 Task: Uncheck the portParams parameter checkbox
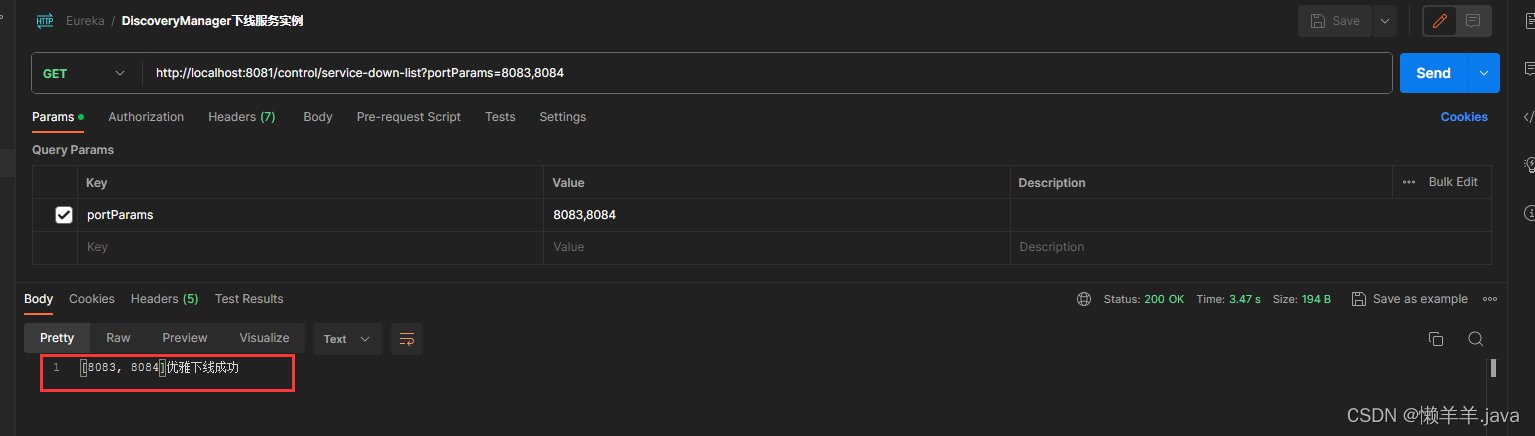[64, 214]
